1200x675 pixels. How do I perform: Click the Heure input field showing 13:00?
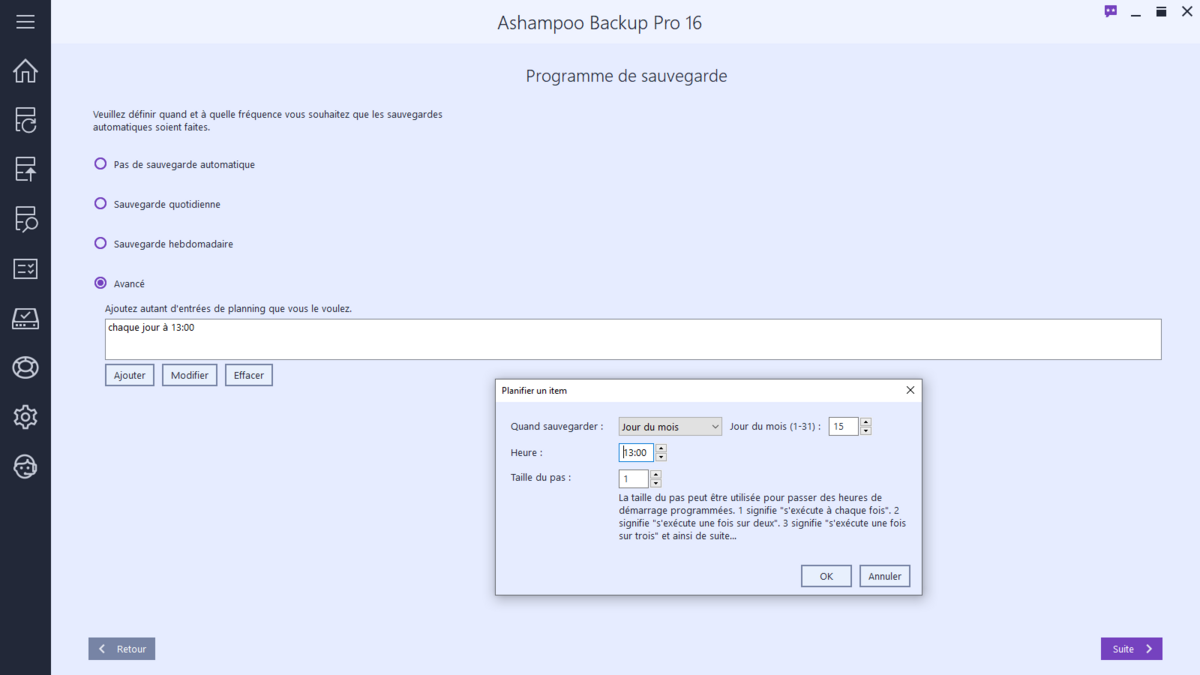tap(636, 453)
